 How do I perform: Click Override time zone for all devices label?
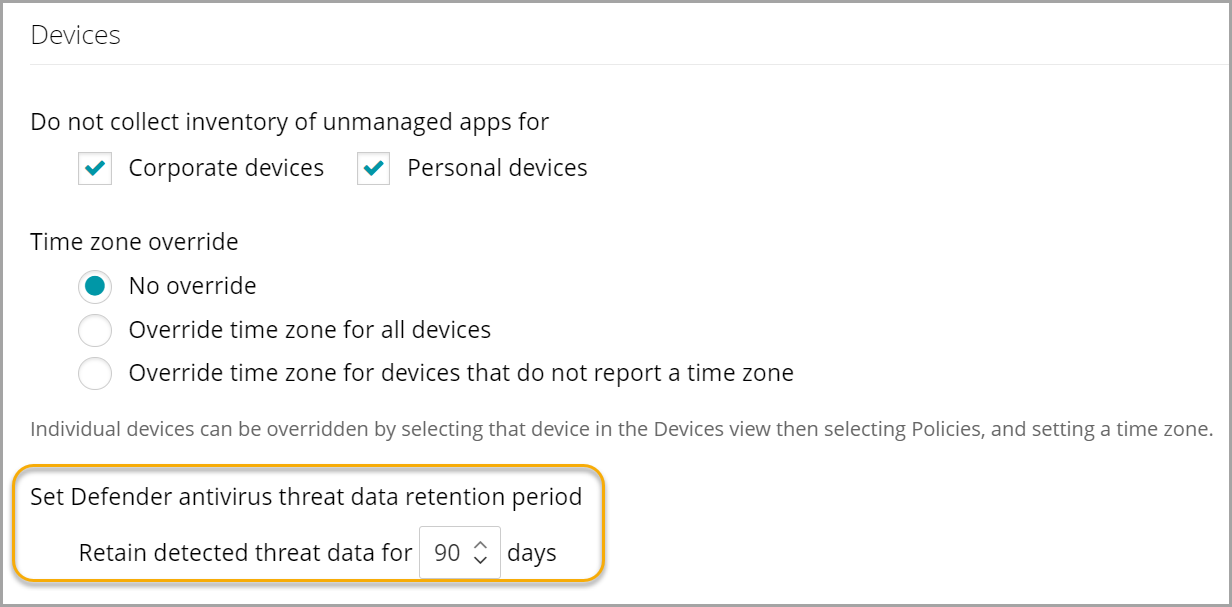(x=309, y=330)
